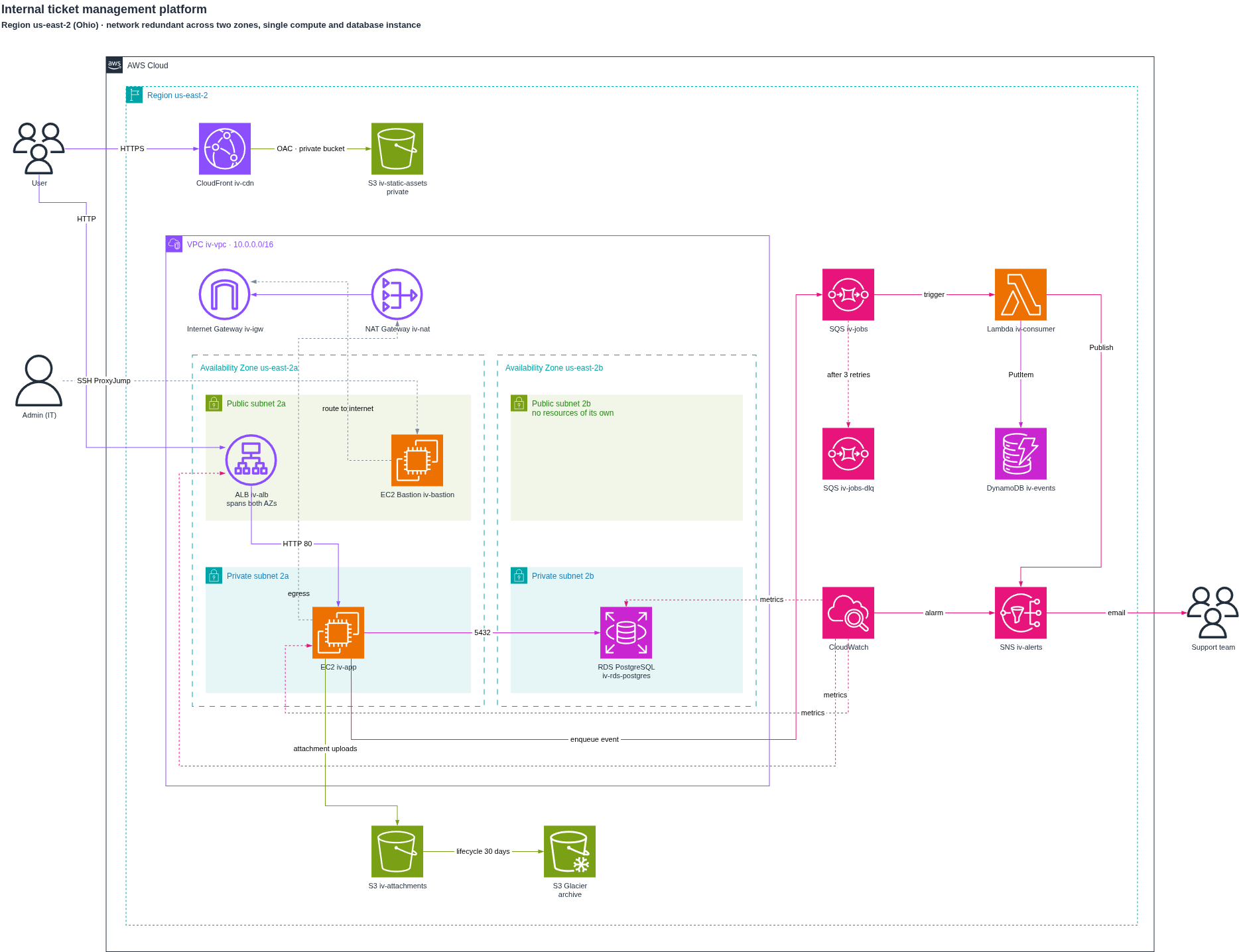Select the S3 iv-static-assets bucket icon
Viewport: 1239px width, 952px height.
pyautogui.click(x=397, y=149)
